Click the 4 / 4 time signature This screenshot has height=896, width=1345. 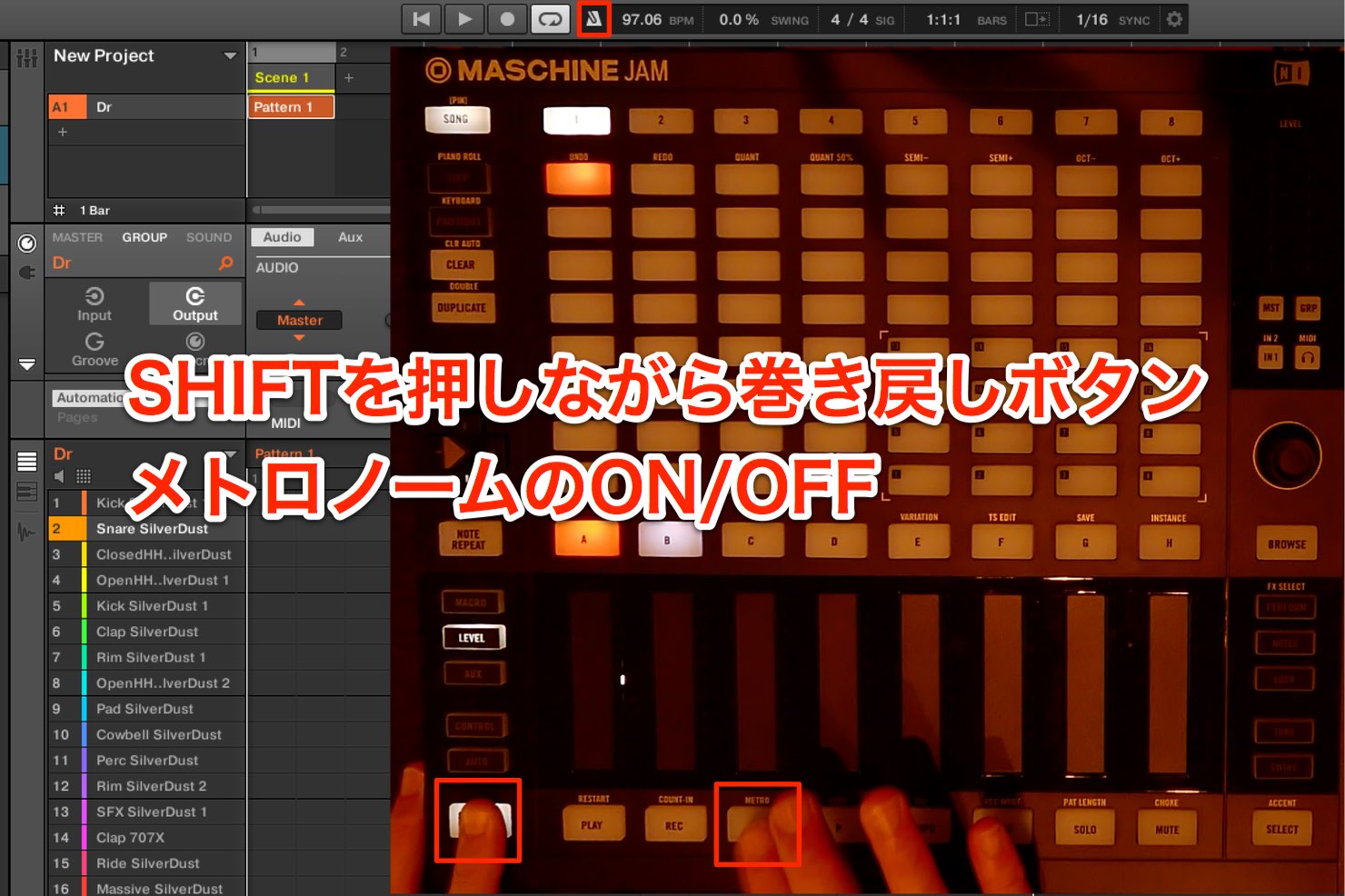[850, 20]
